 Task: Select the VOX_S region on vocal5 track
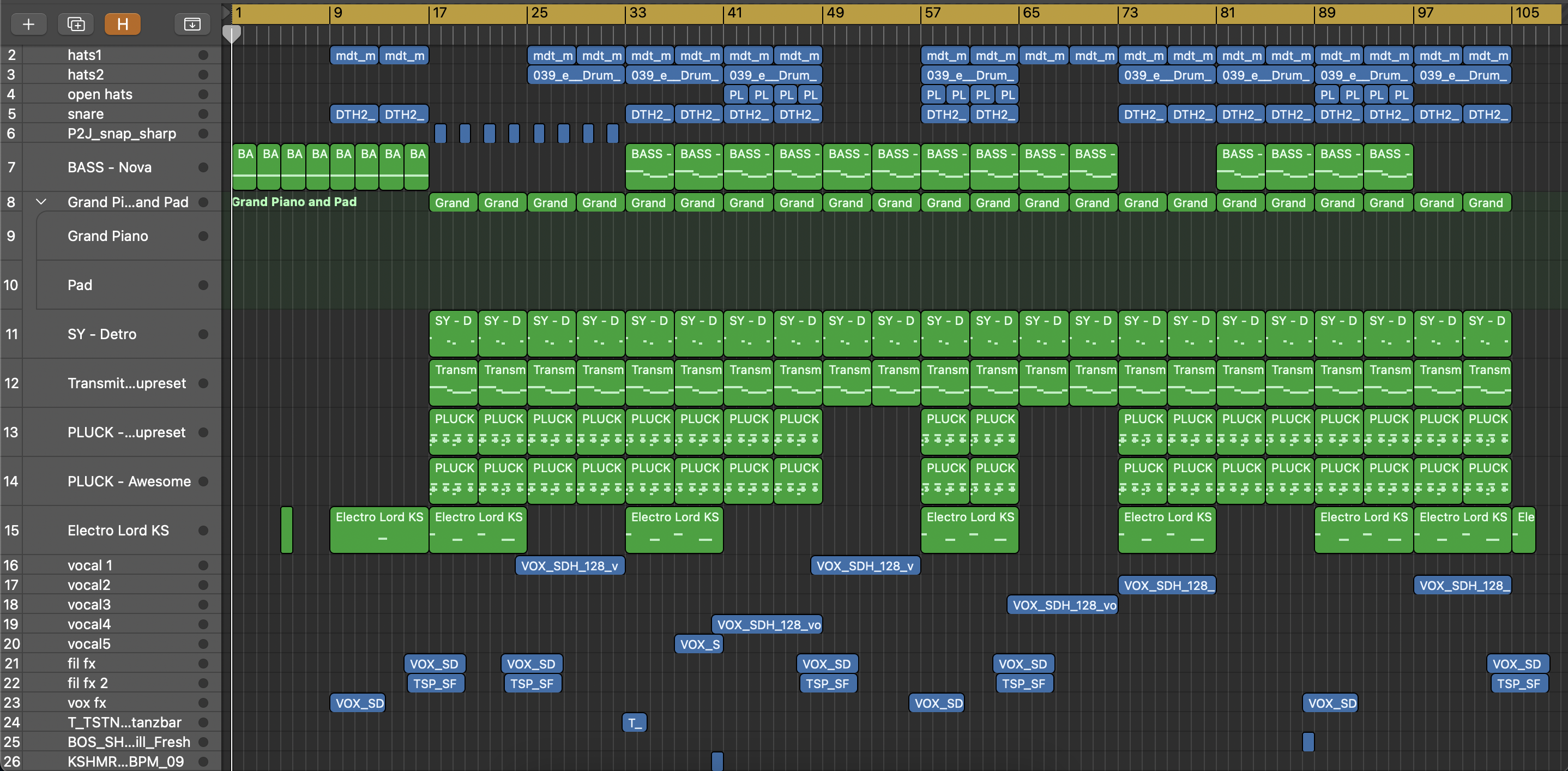coord(699,644)
